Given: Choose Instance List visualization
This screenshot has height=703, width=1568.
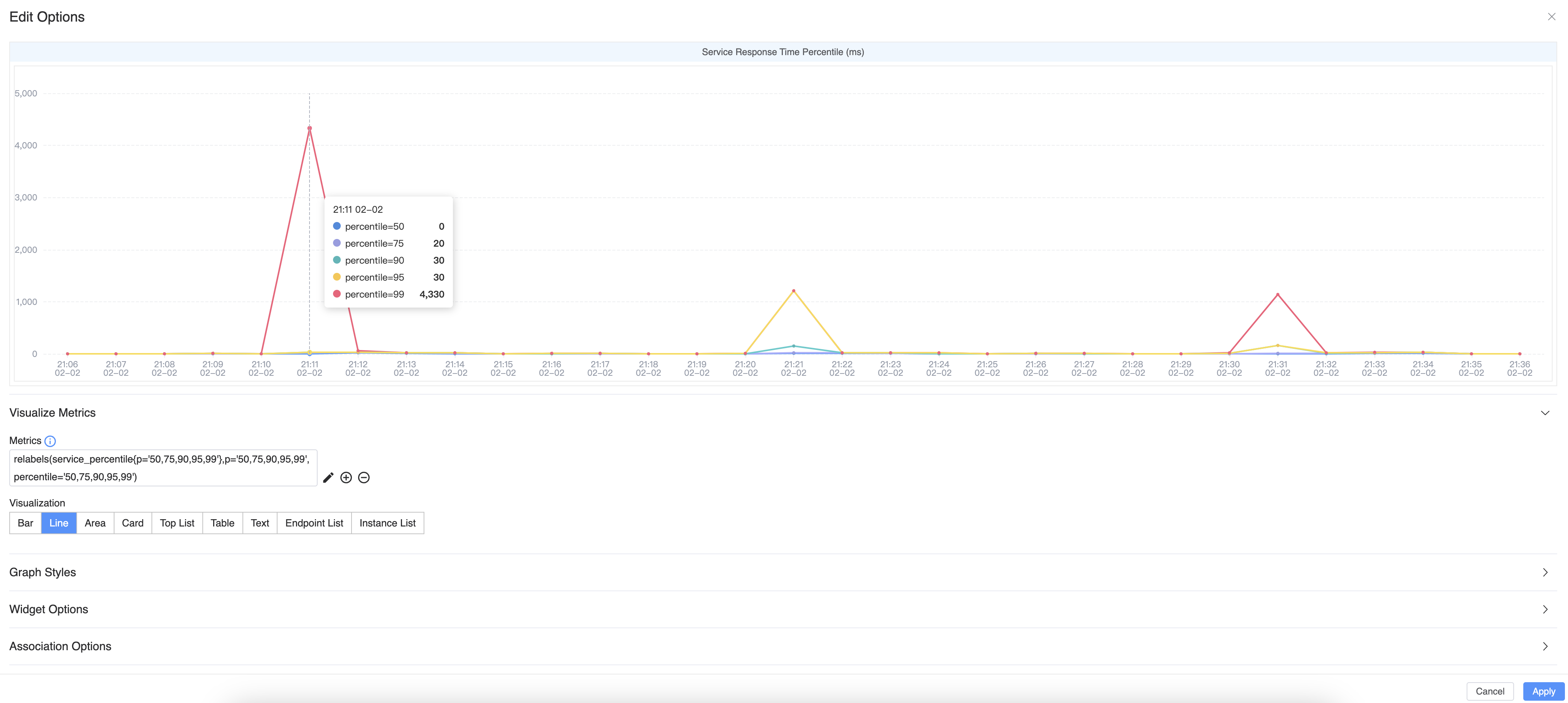Looking at the screenshot, I should pyautogui.click(x=387, y=523).
